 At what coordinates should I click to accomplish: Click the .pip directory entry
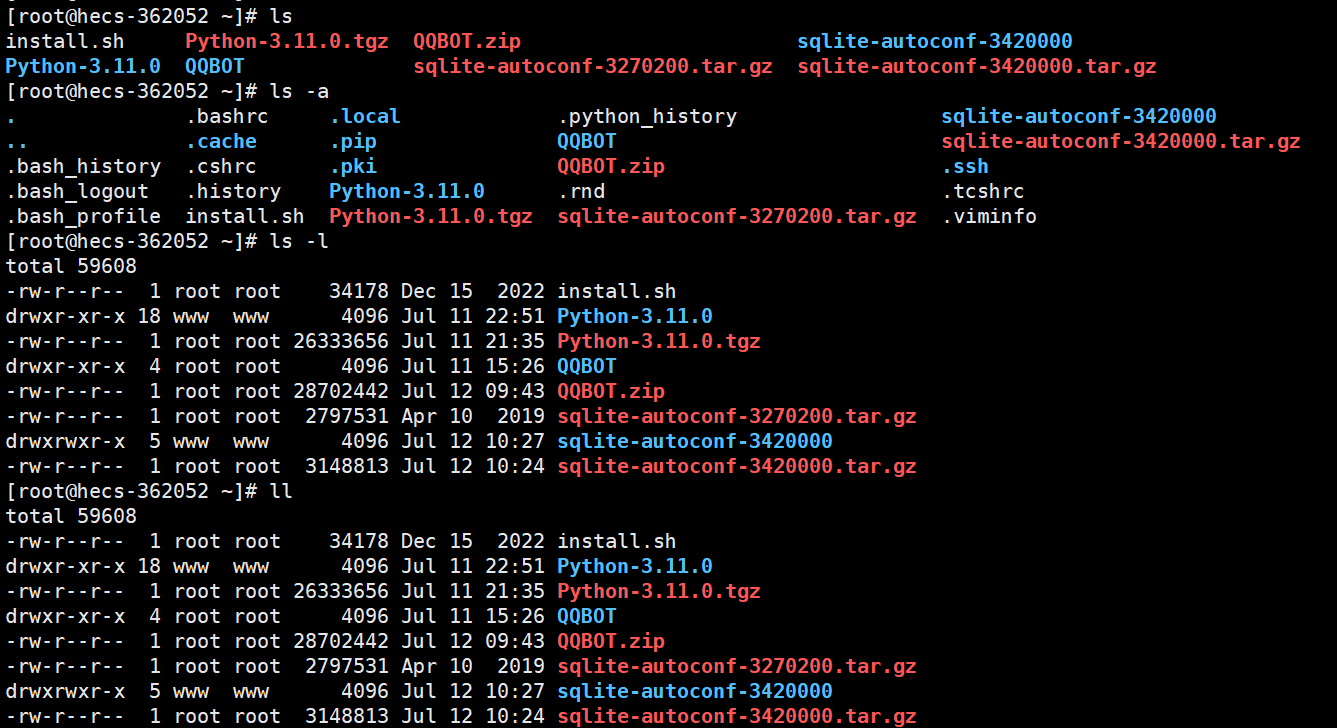point(353,141)
